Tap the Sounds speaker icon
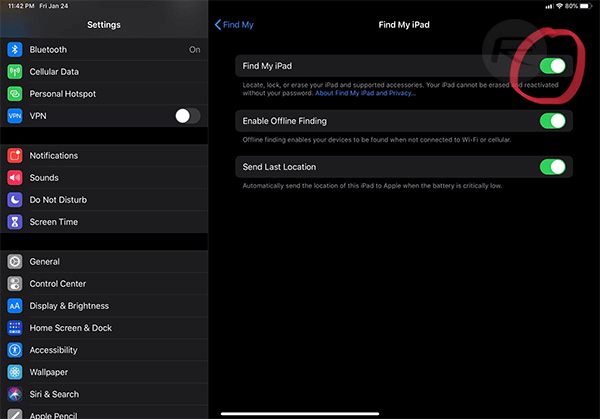The image size is (600, 419). [15, 178]
